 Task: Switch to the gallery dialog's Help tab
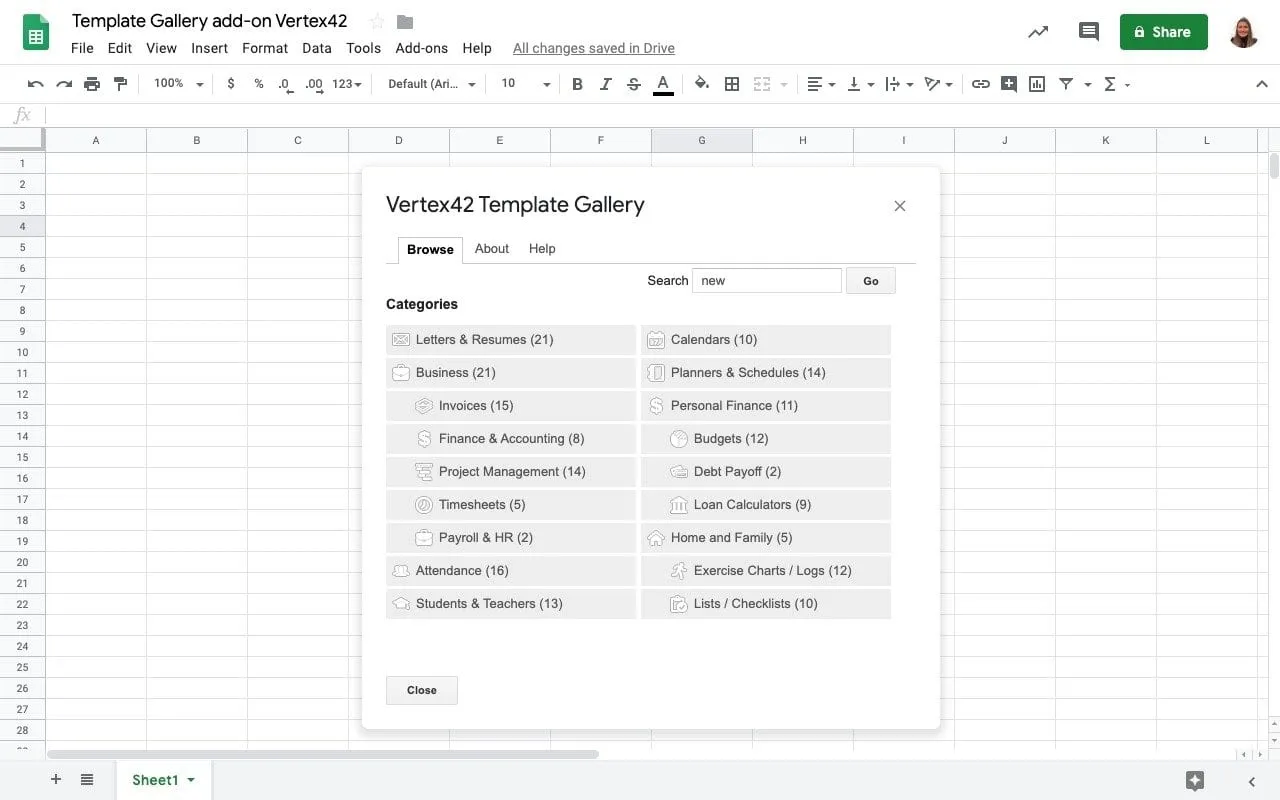pyautogui.click(x=542, y=249)
